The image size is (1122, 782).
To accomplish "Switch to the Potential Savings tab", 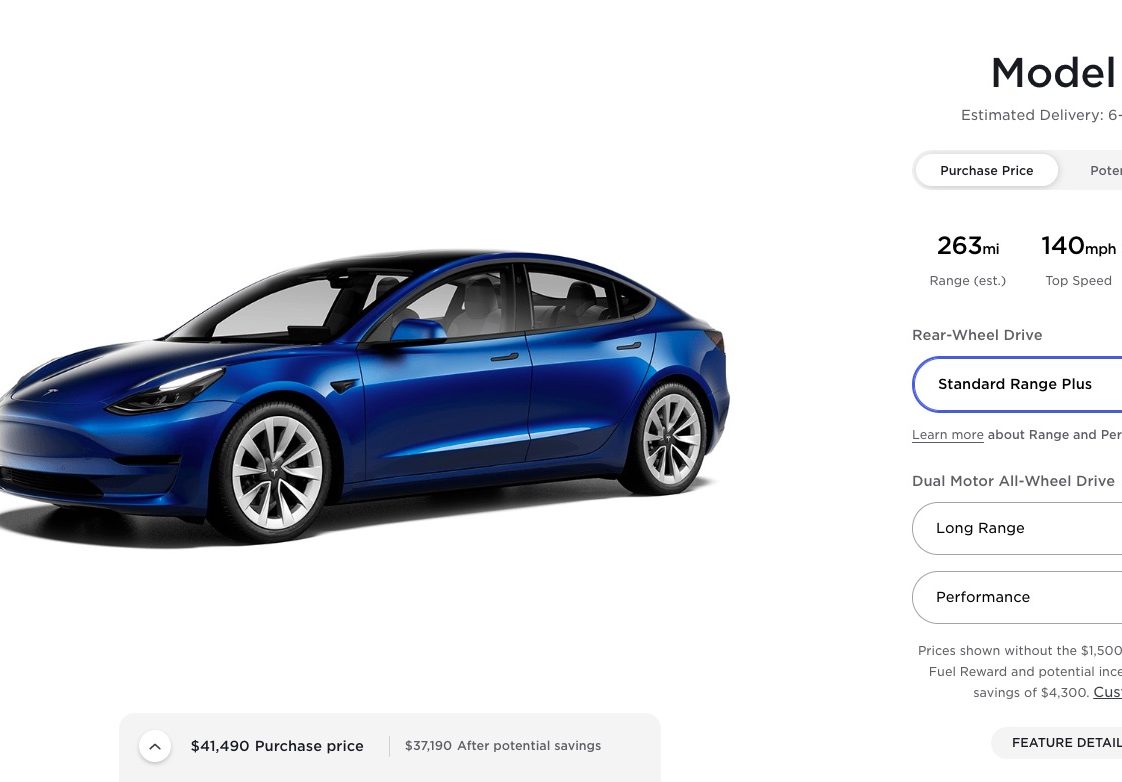I will (x=1105, y=170).
